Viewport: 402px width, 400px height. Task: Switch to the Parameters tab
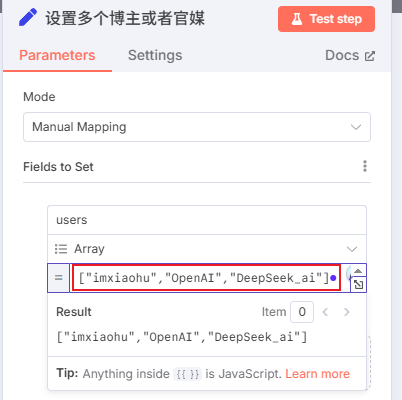tap(57, 55)
